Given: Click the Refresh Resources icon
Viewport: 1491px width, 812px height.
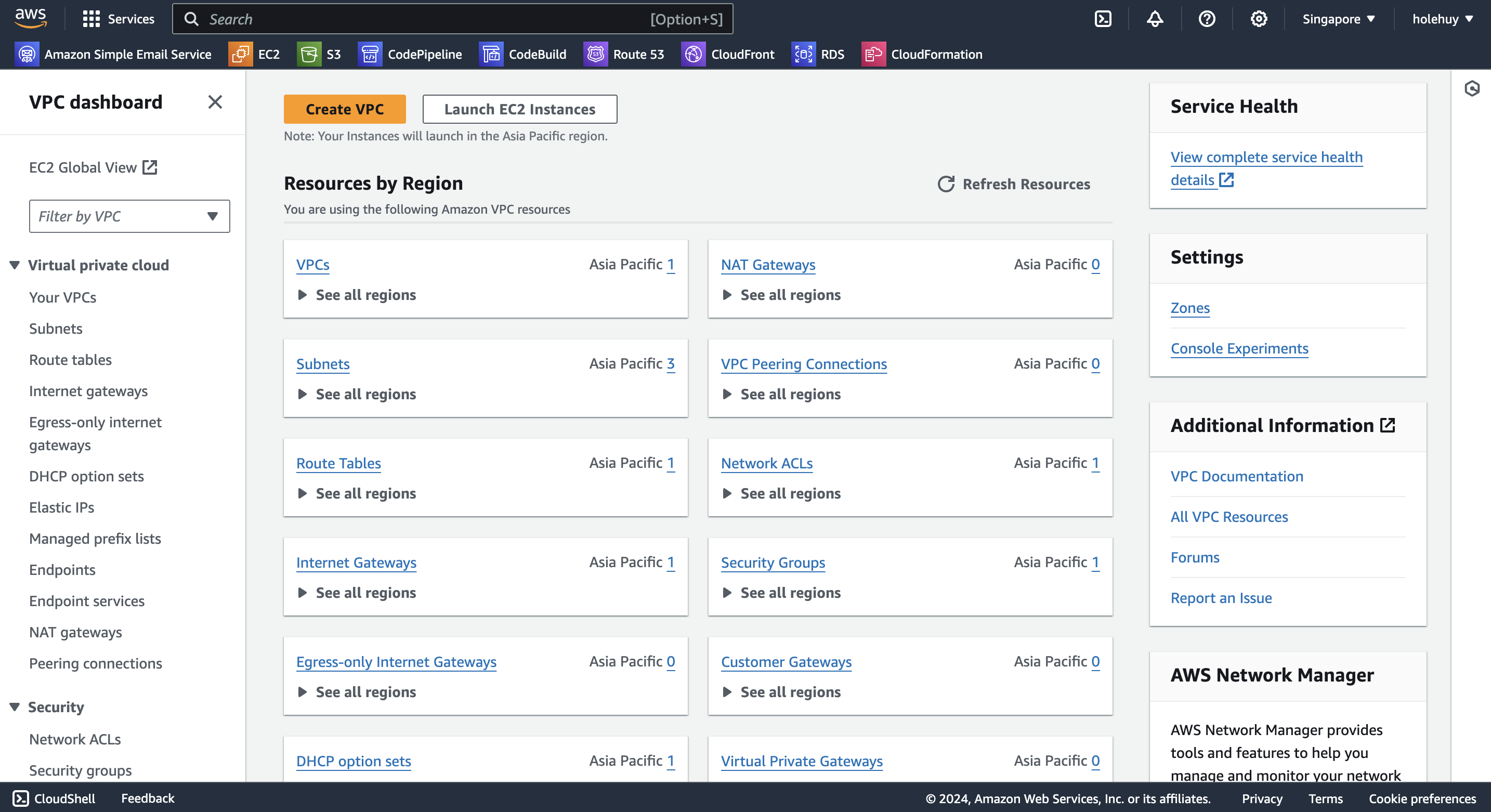Looking at the screenshot, I should 946,184.
